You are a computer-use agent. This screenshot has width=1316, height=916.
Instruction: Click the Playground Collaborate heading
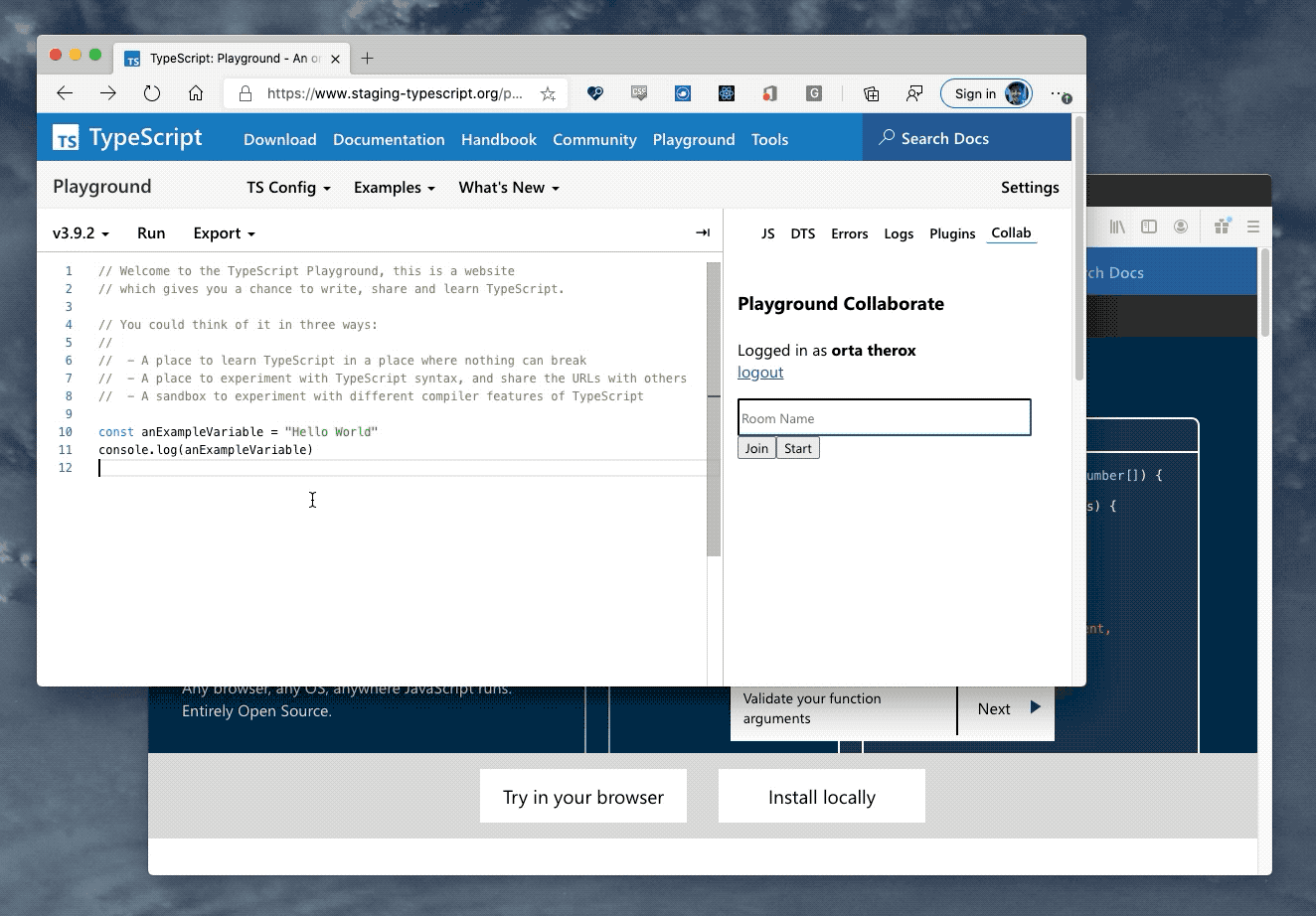(841, 304)
